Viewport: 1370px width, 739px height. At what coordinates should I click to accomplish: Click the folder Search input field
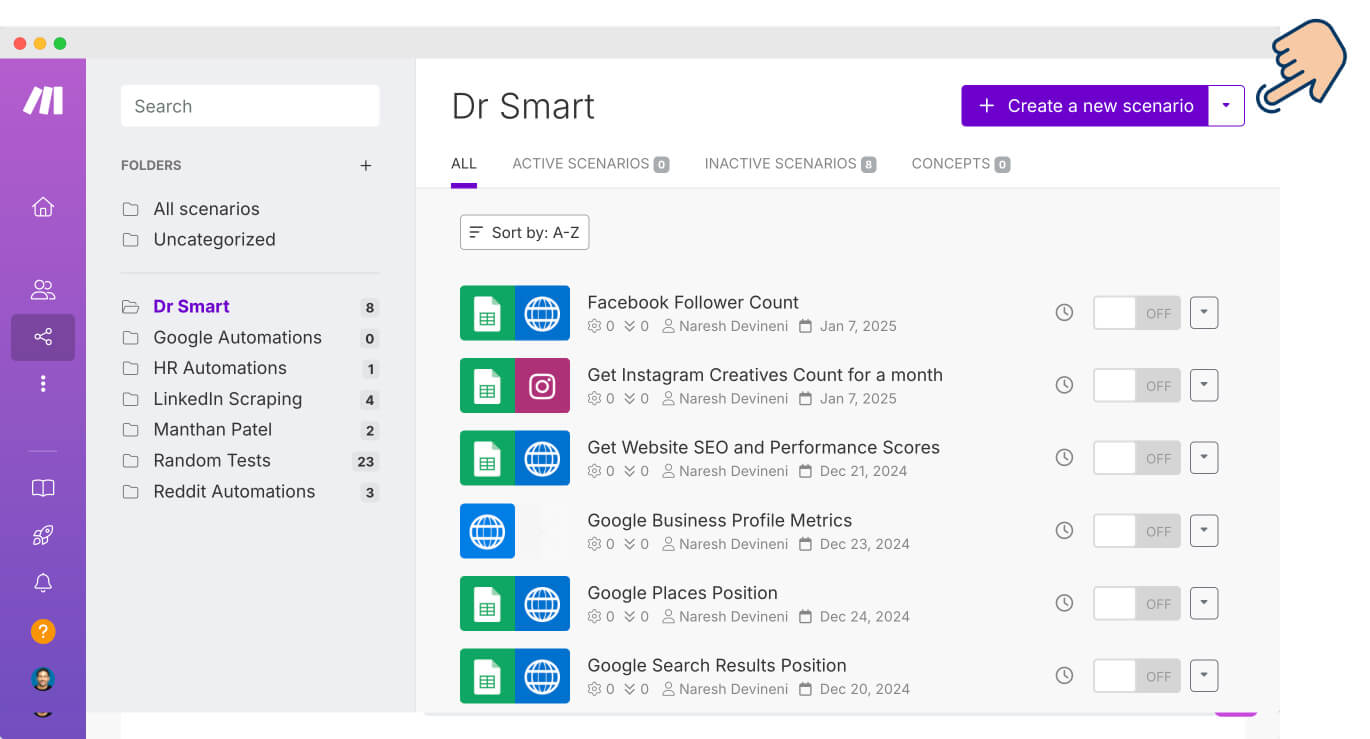(x=250, y=106)
